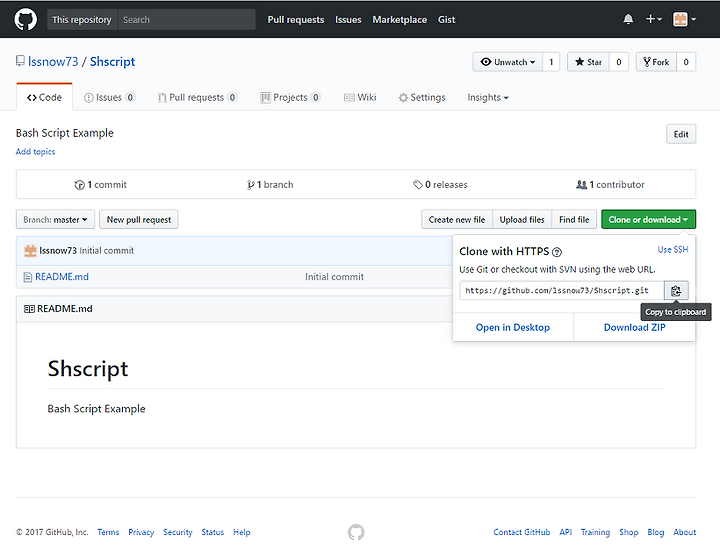The width and height of the screenshot is (720, 549).
Task: Open the Branch: master selector
Action: 55,219
